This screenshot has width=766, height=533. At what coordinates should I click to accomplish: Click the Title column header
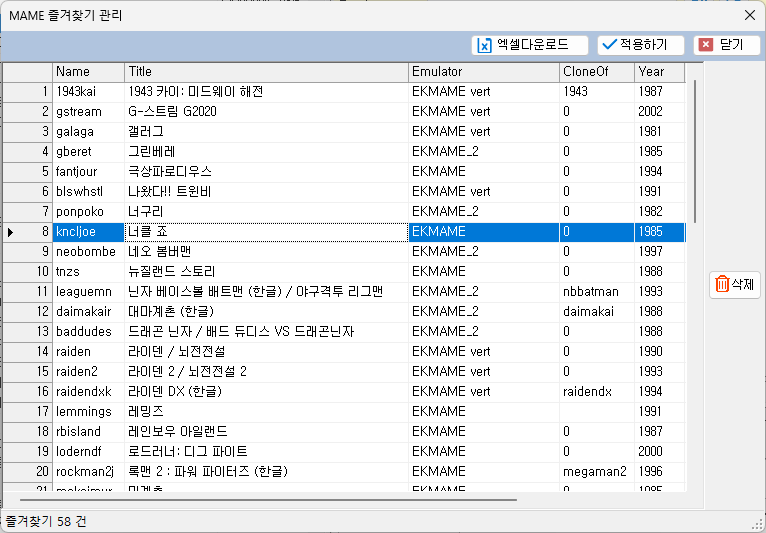(x=266, y=72)
